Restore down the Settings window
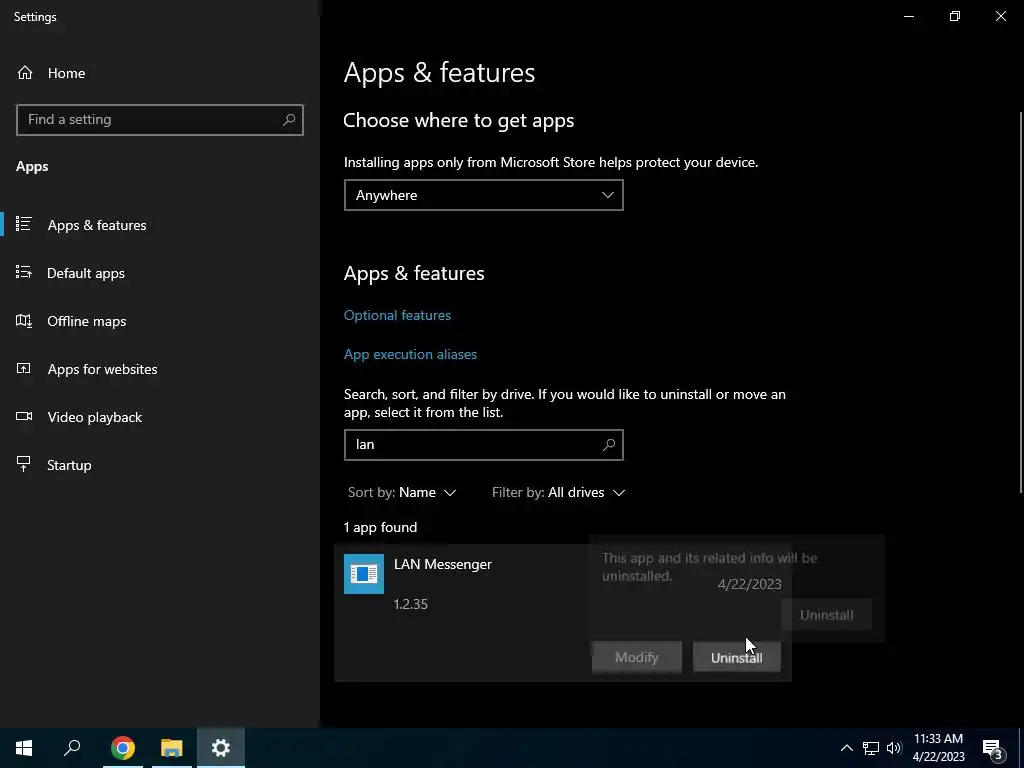Viewport: 1024px width, 768px height. click(x=955, y=16)
